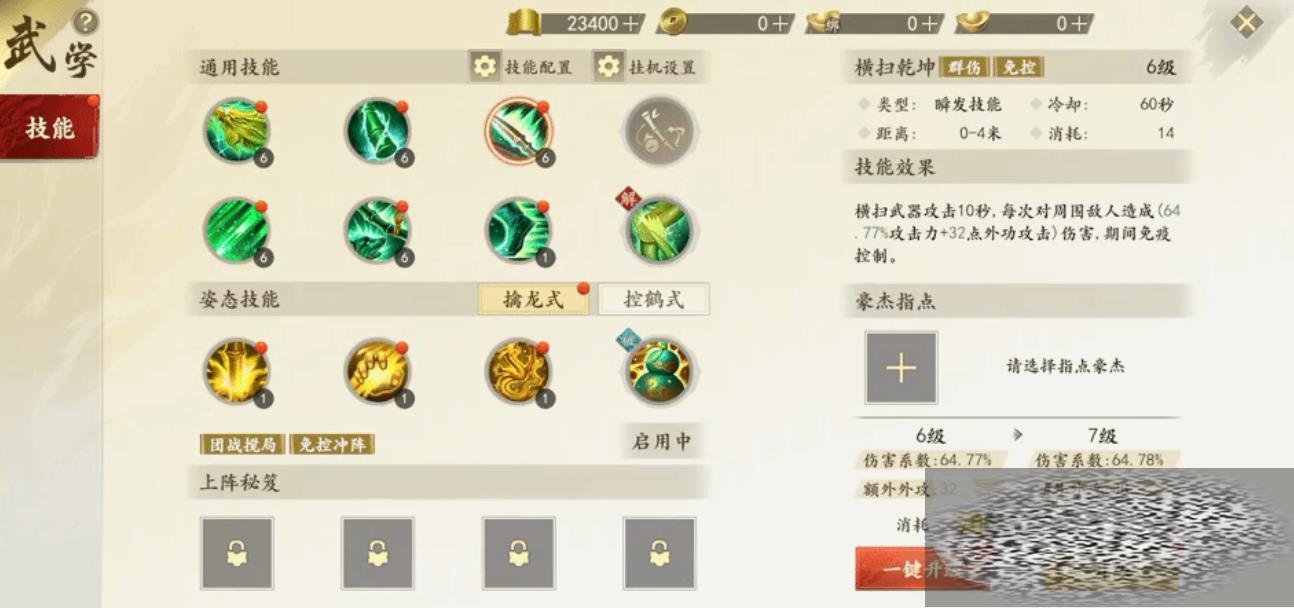Click the first locked 秘笈 slot

click(x=237, y=553)
